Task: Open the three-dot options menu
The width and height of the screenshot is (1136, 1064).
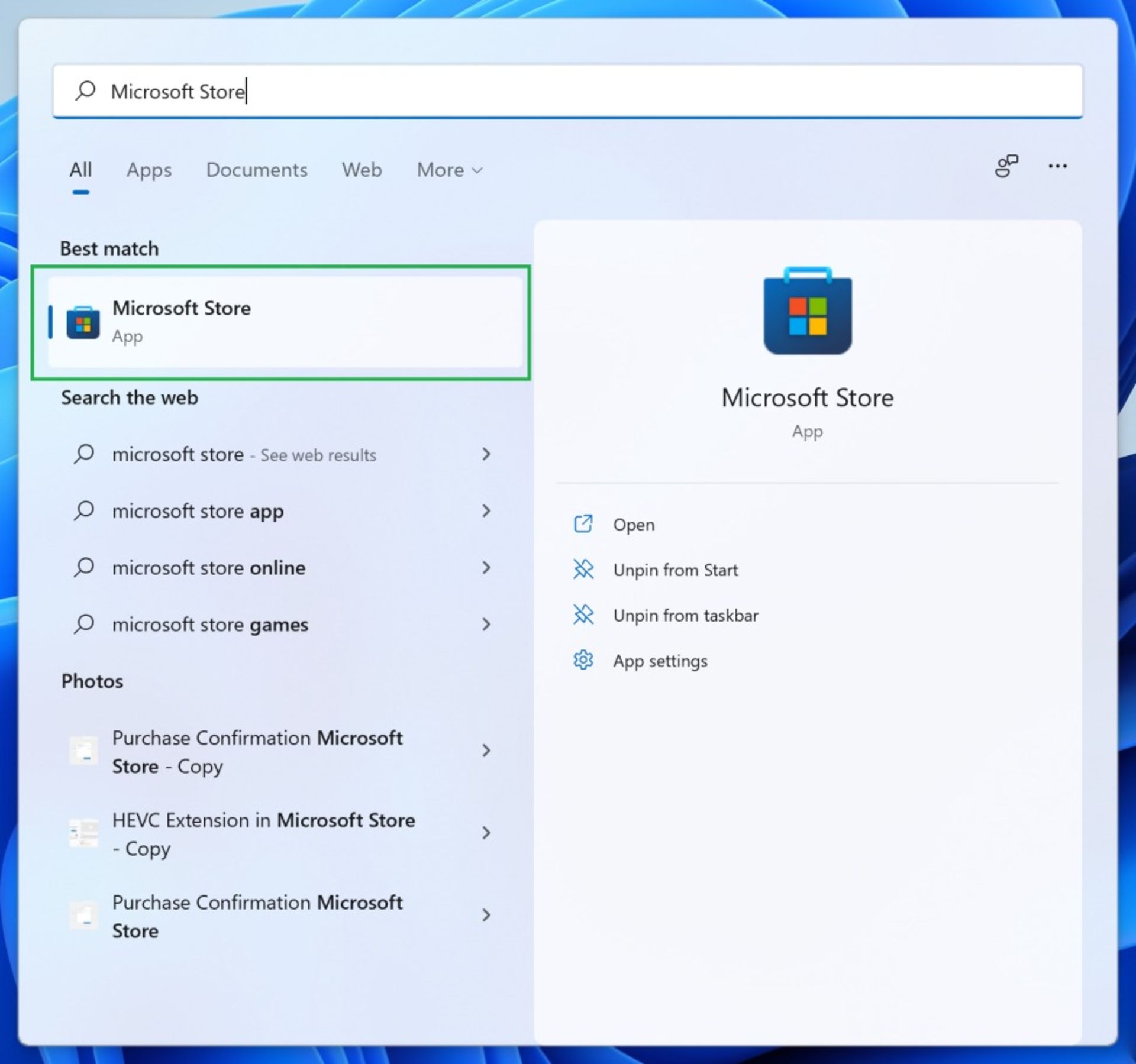Action: [x=1057, y=166]
